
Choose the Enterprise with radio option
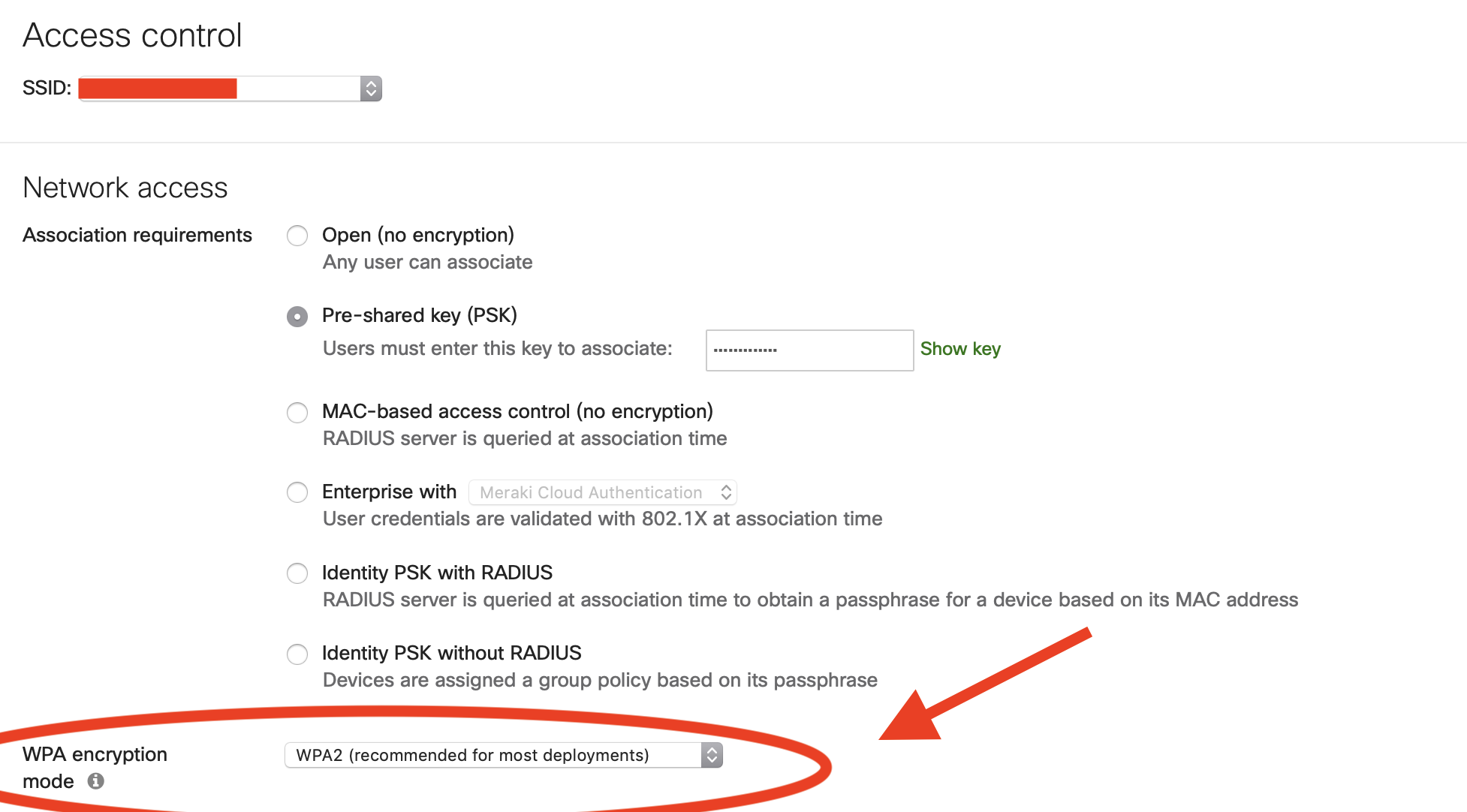click(297, 492)
